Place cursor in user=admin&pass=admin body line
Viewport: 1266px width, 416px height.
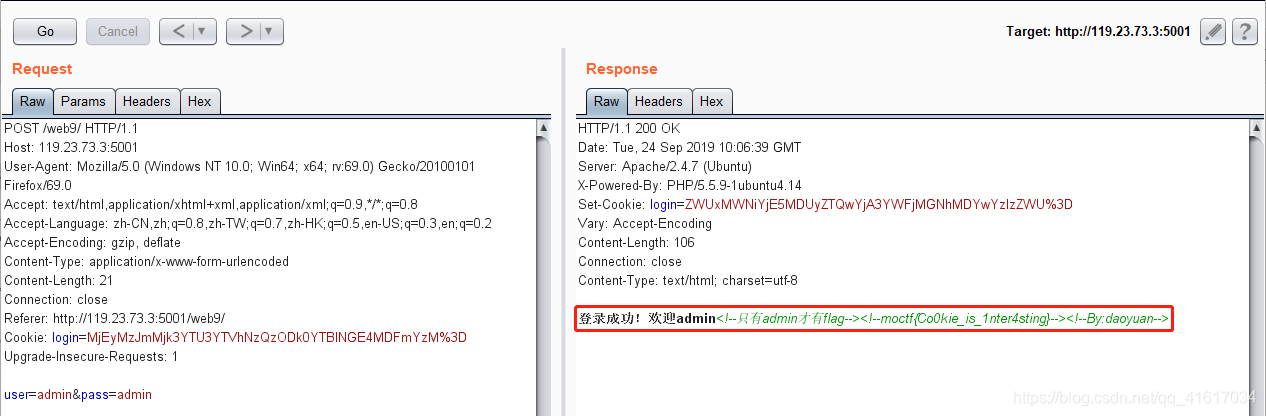pyautogui.click(x=78, y=395)
